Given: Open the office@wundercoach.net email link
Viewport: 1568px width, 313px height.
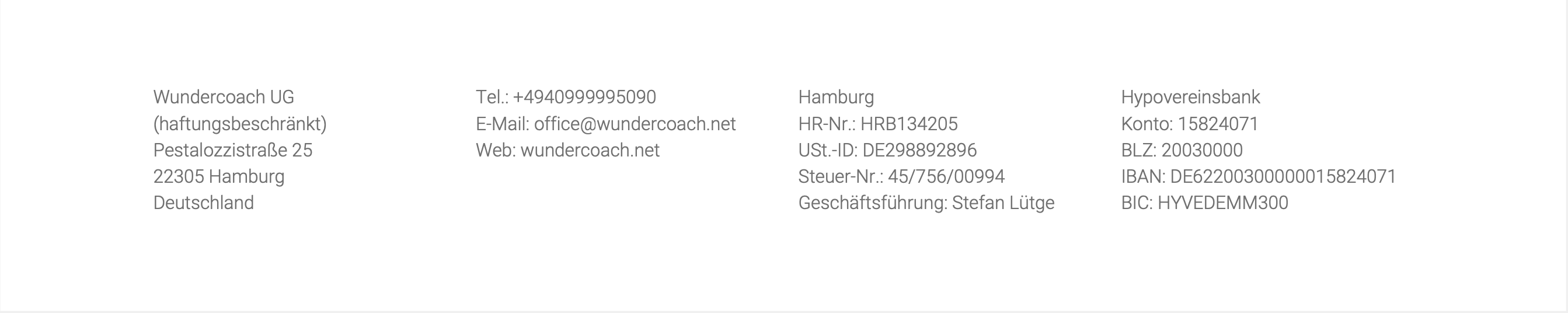Looking at the screenshot, I should [635, 124].
